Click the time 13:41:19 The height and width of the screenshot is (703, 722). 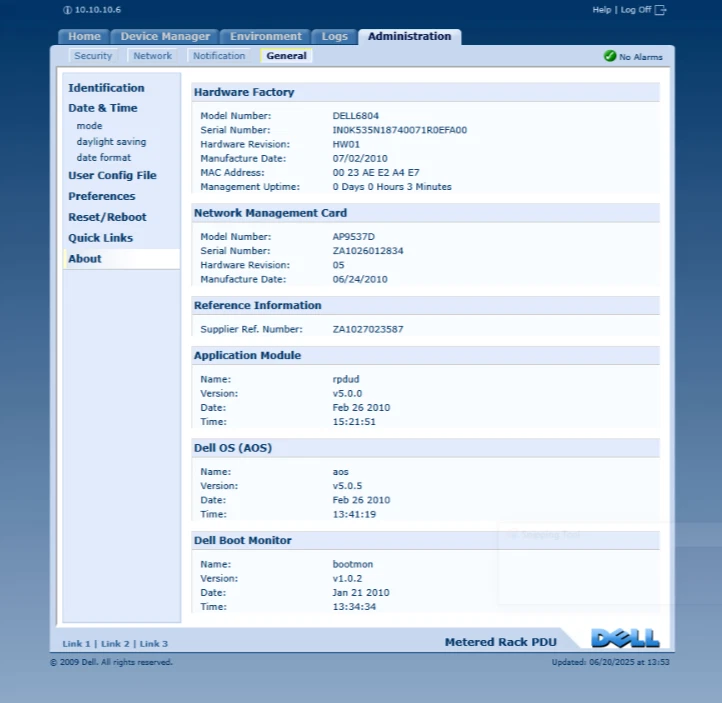pos(354,514)
